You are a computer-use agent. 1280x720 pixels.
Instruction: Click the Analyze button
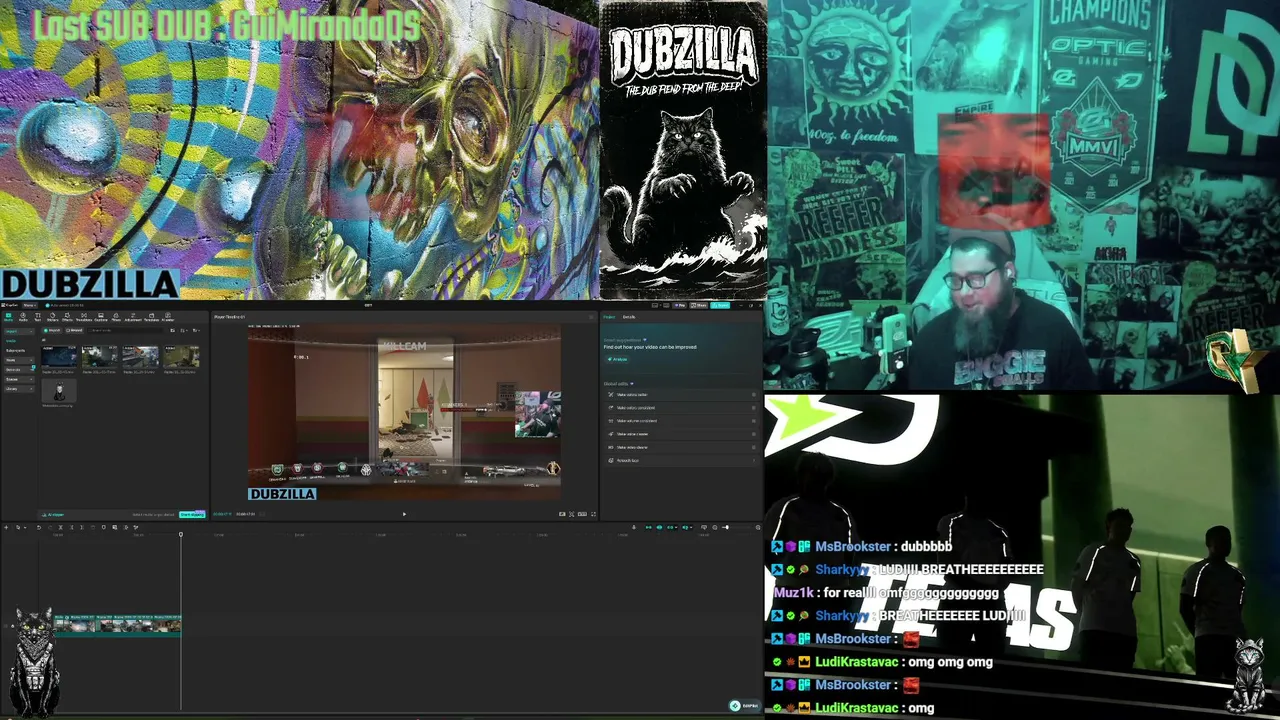click(618, 359)
